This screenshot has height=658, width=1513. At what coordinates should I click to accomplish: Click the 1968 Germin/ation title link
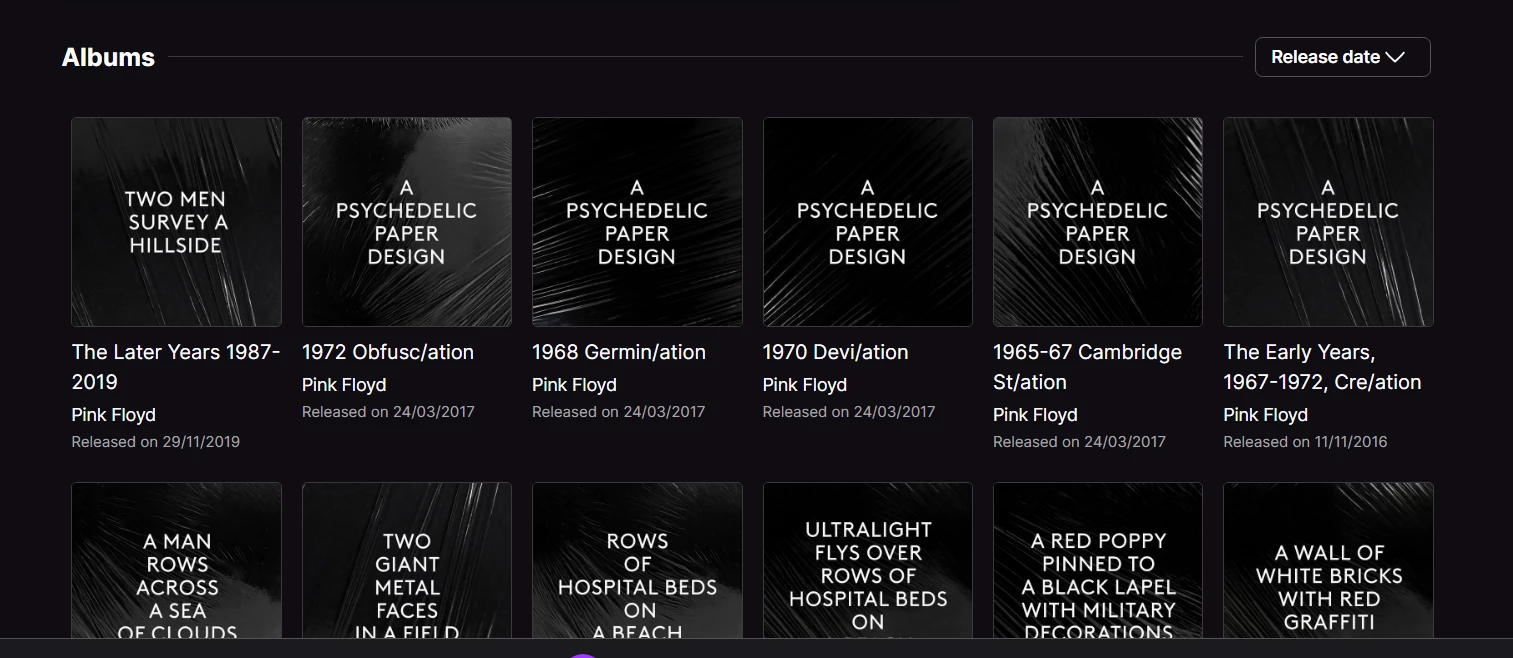[619, 352]
